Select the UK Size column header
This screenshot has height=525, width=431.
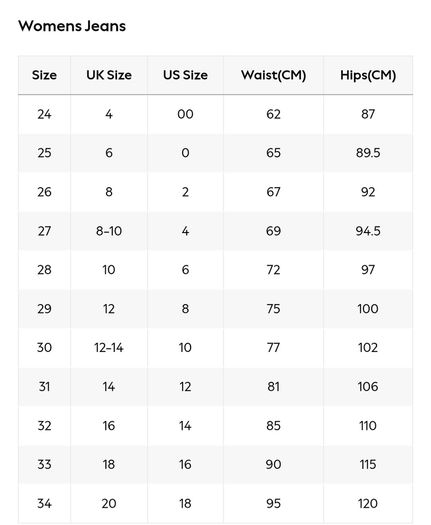click(x=109, y=75)
